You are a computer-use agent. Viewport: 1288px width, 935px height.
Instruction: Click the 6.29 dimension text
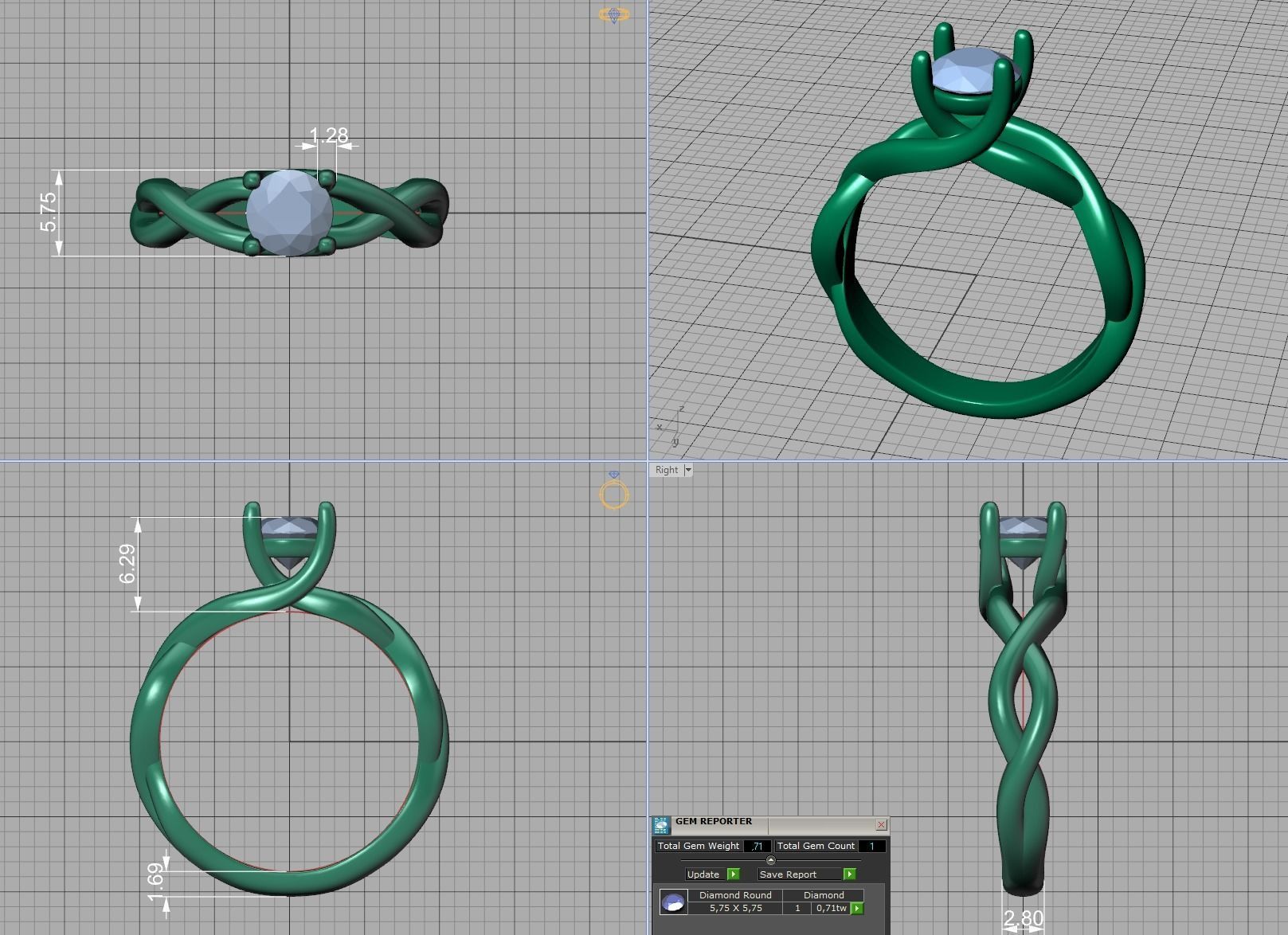127,563
